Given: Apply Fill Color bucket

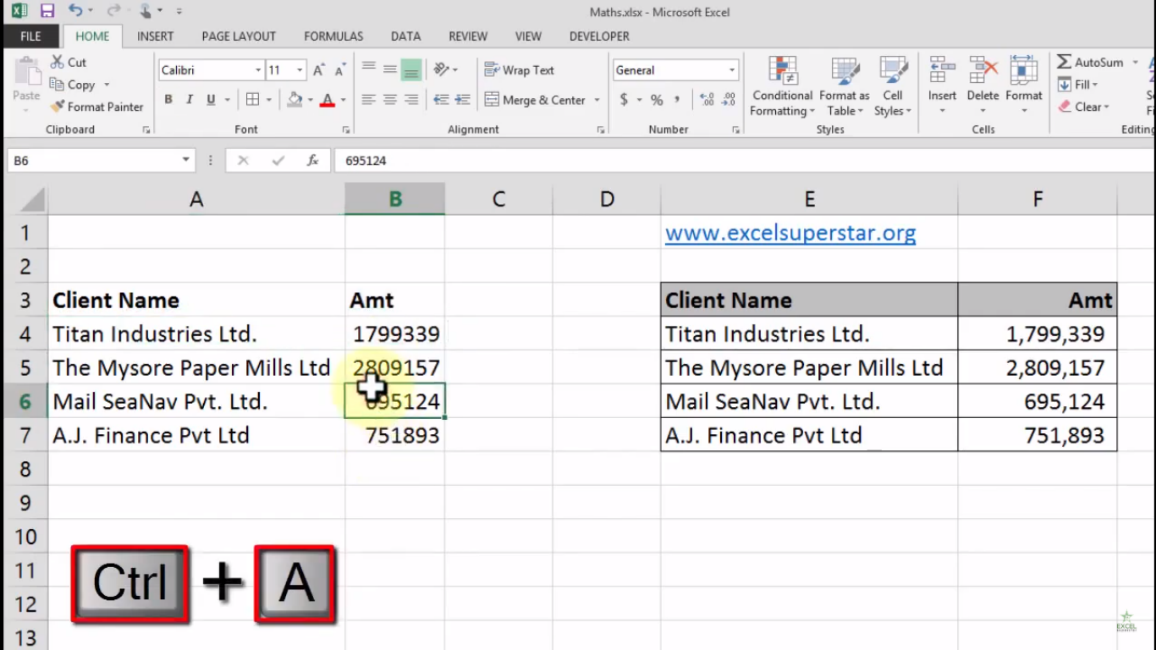Looking at the screenshot, I should coord(295,99).
